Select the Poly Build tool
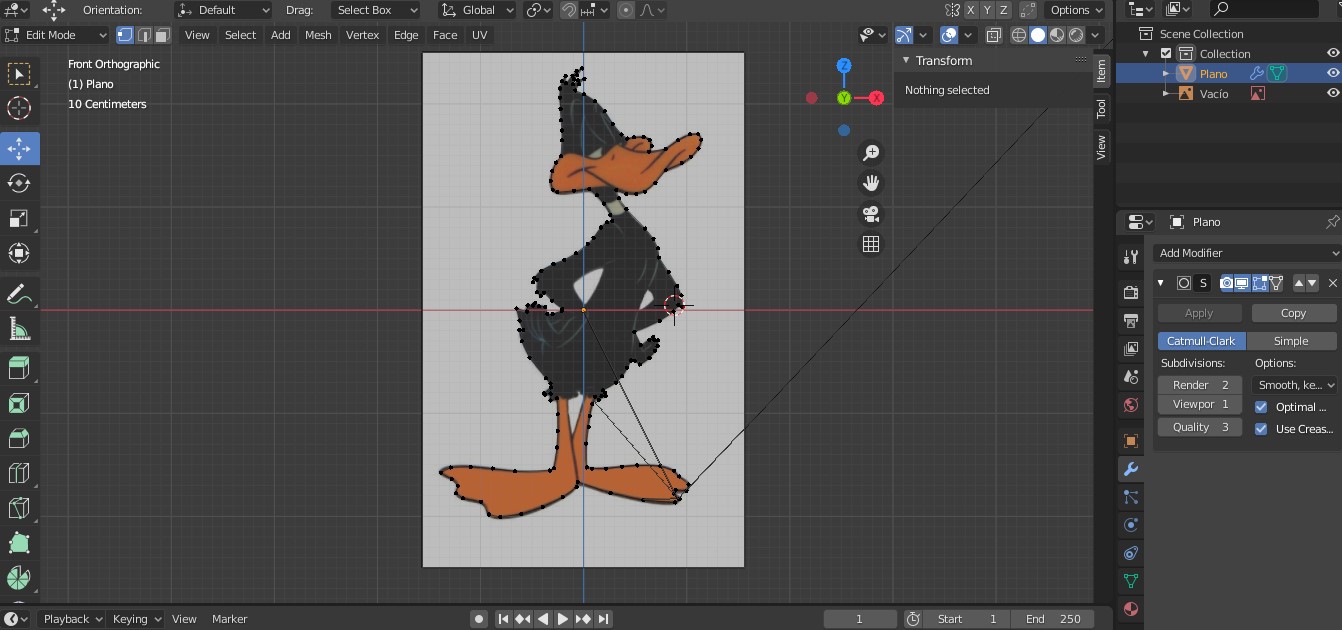Image resolution: width=1342 pixels, height=630 pixels. (19, 543)
